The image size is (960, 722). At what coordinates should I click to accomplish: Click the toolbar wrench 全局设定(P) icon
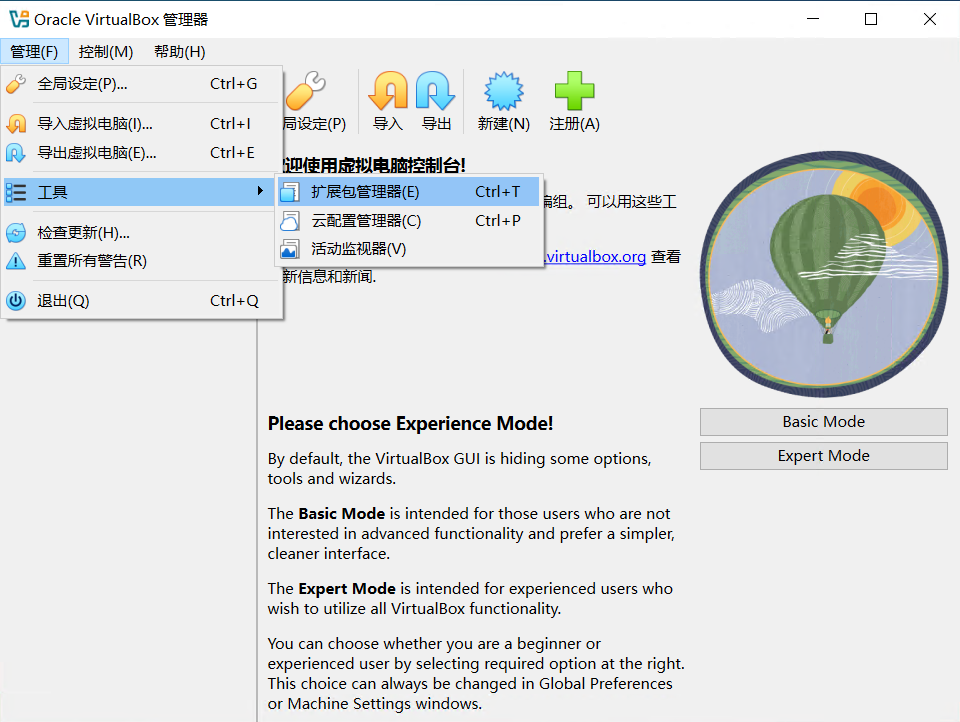pos(307,91)
